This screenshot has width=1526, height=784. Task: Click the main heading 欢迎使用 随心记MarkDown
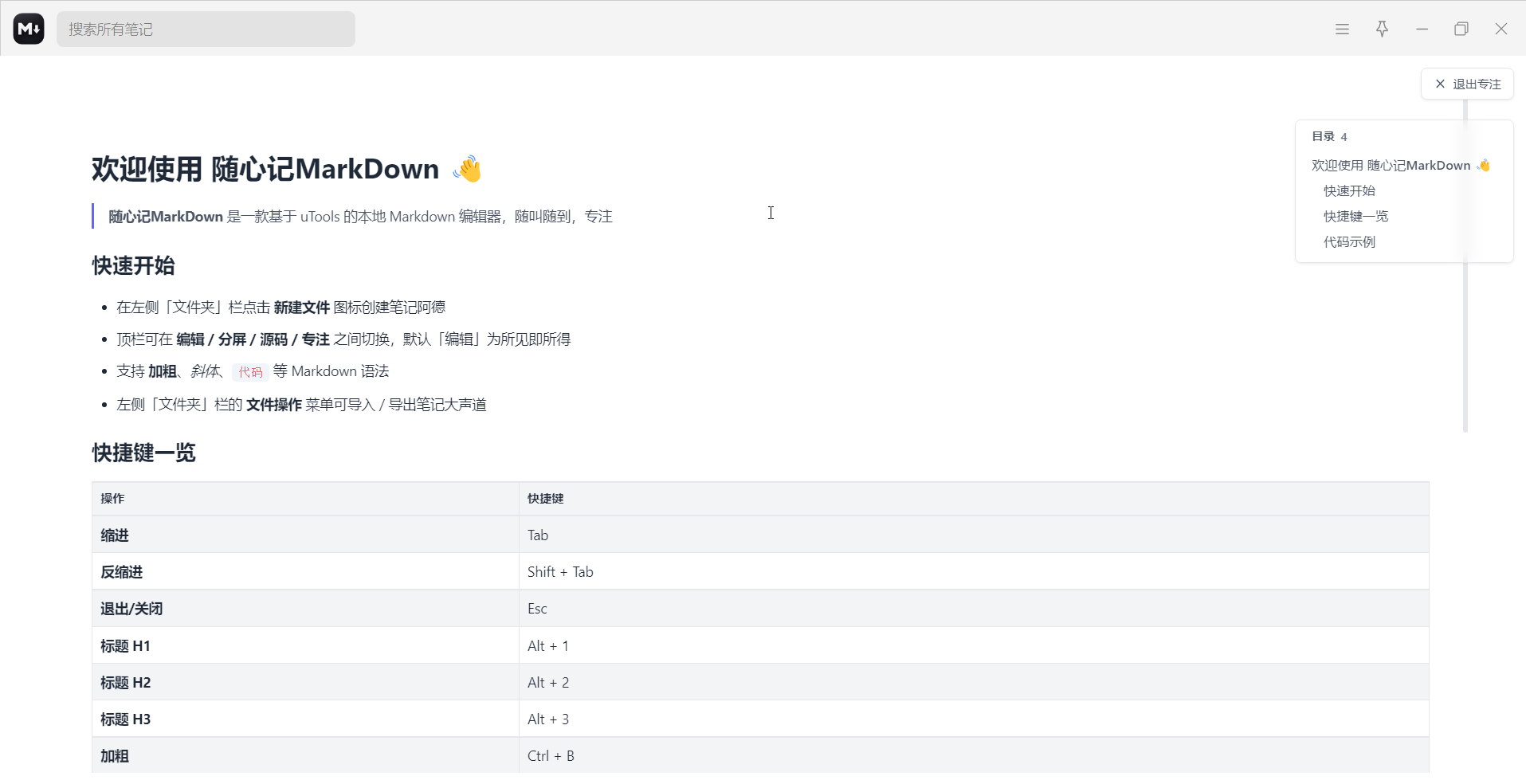[x=288, y=169]
